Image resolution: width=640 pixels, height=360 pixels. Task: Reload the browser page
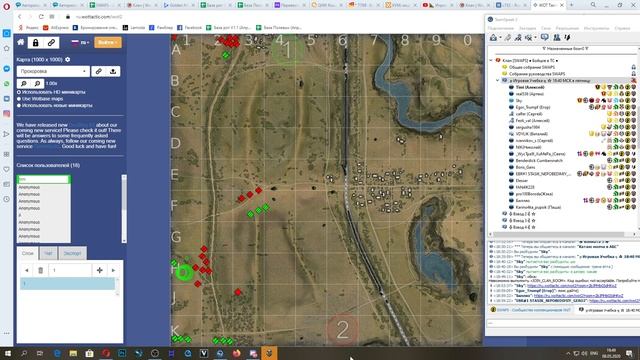click(x=41, y=17)
